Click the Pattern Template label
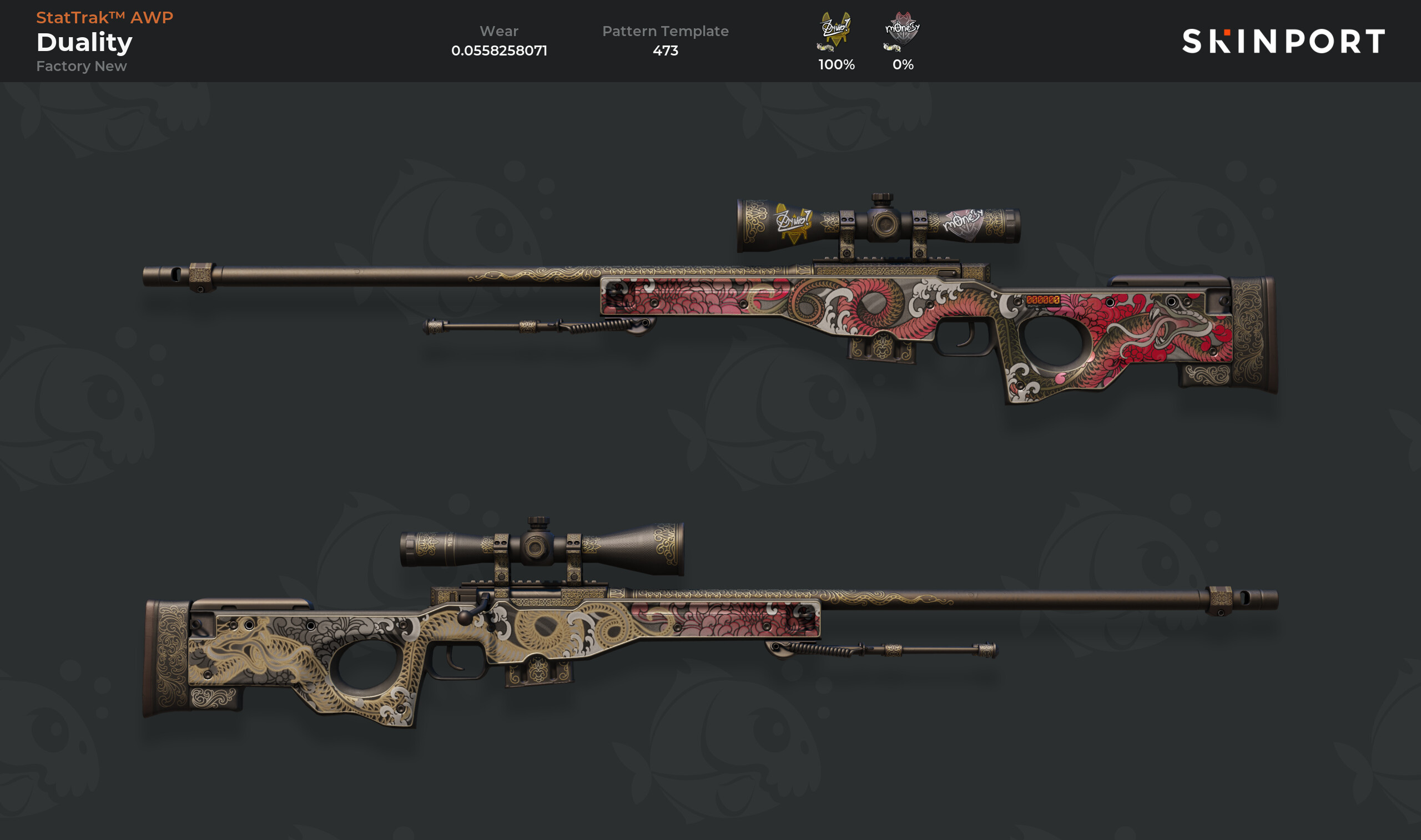Screen dimensions: 1421x840 point(665,31)
